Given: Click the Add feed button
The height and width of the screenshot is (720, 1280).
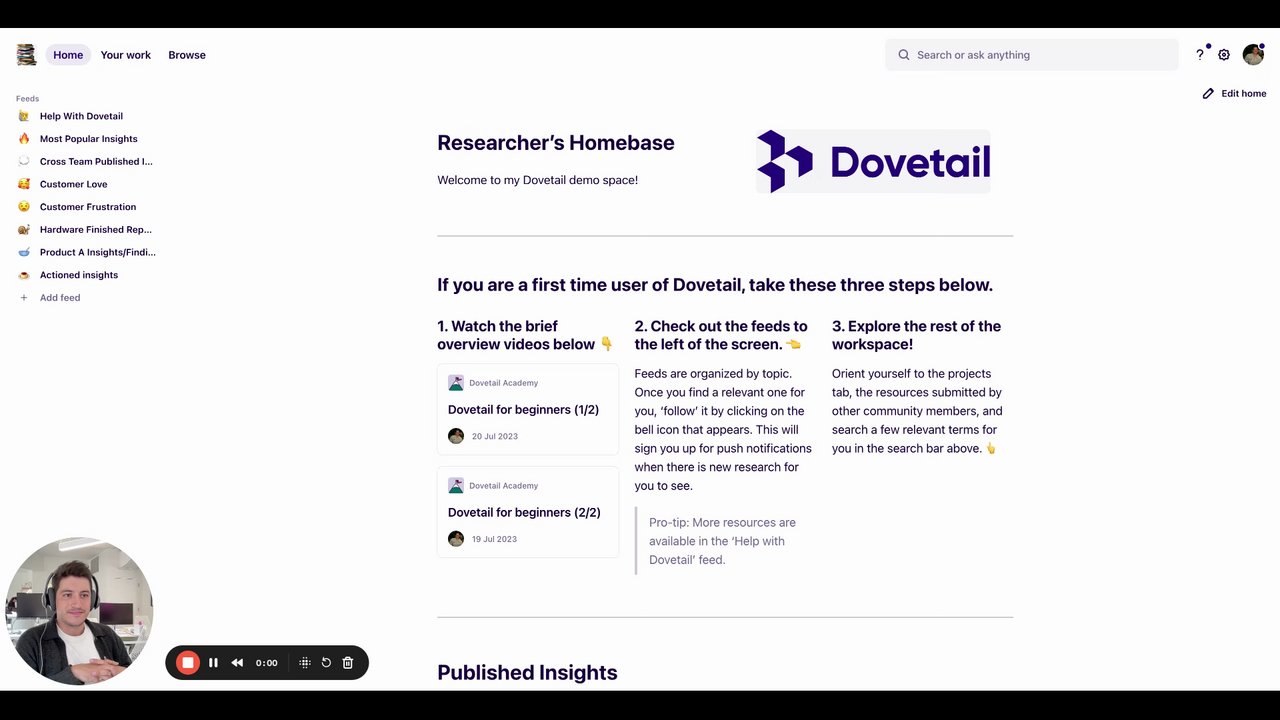Looking at the screenshot, I should pos(60,298).
